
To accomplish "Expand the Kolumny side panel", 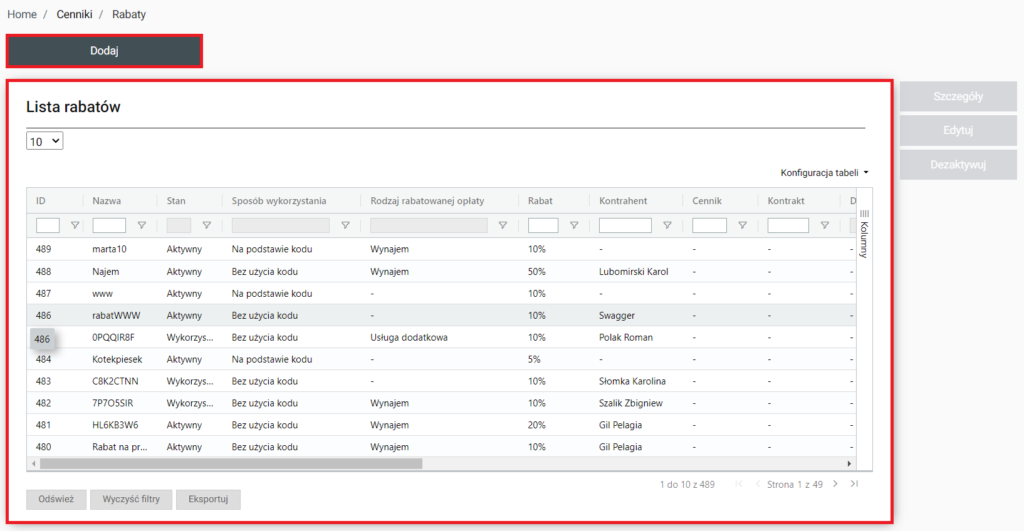I will (864, 232).
